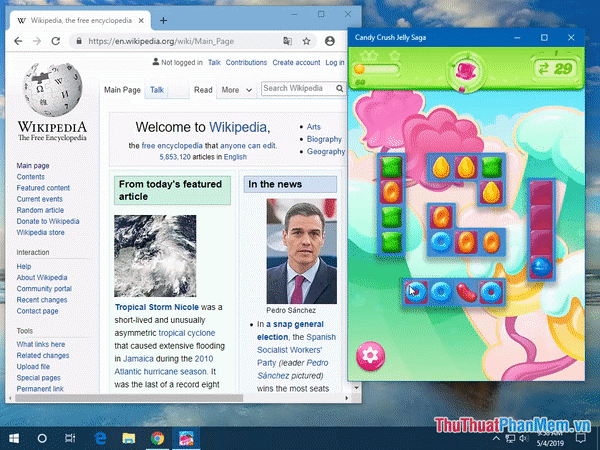Open the Biography portal link
This screenshot has height=450, width=600.
324,139
